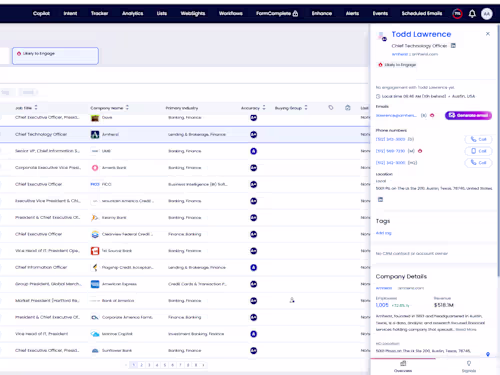The image size is (500, 375).
Task: Click the Generate email button
Action: (x=468, y=115)
